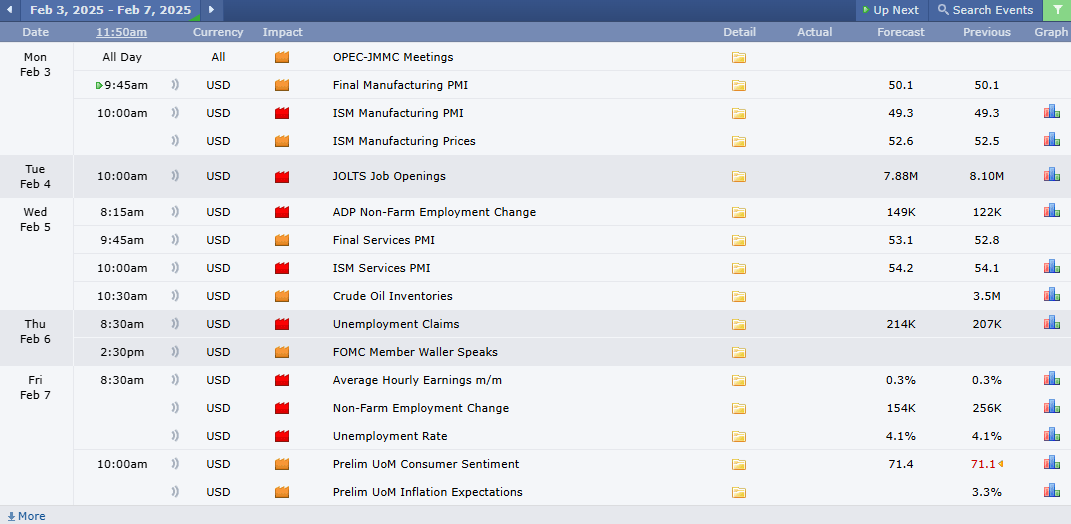Toggle sound alert for FOMC Member Waller Speaks
The image size is (1071, 524).
coord(176,352)
